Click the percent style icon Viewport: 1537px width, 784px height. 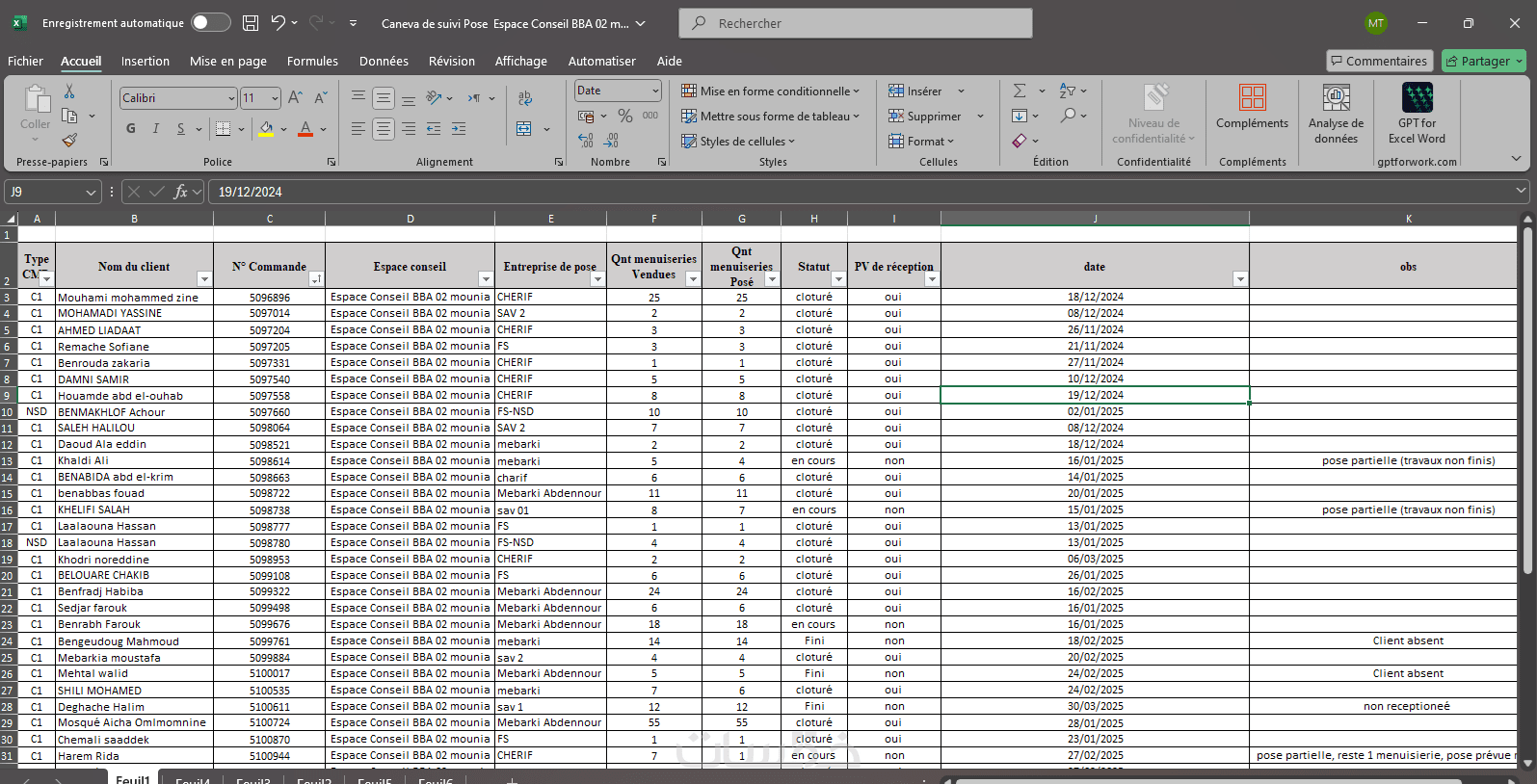point(625,116)
